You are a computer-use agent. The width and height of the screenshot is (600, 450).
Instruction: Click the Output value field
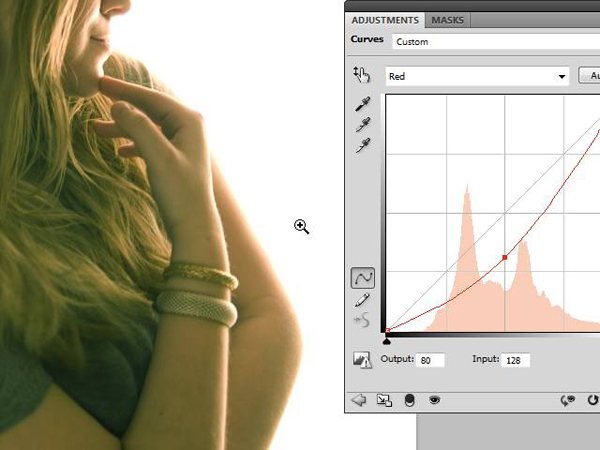tap(430, 360)
